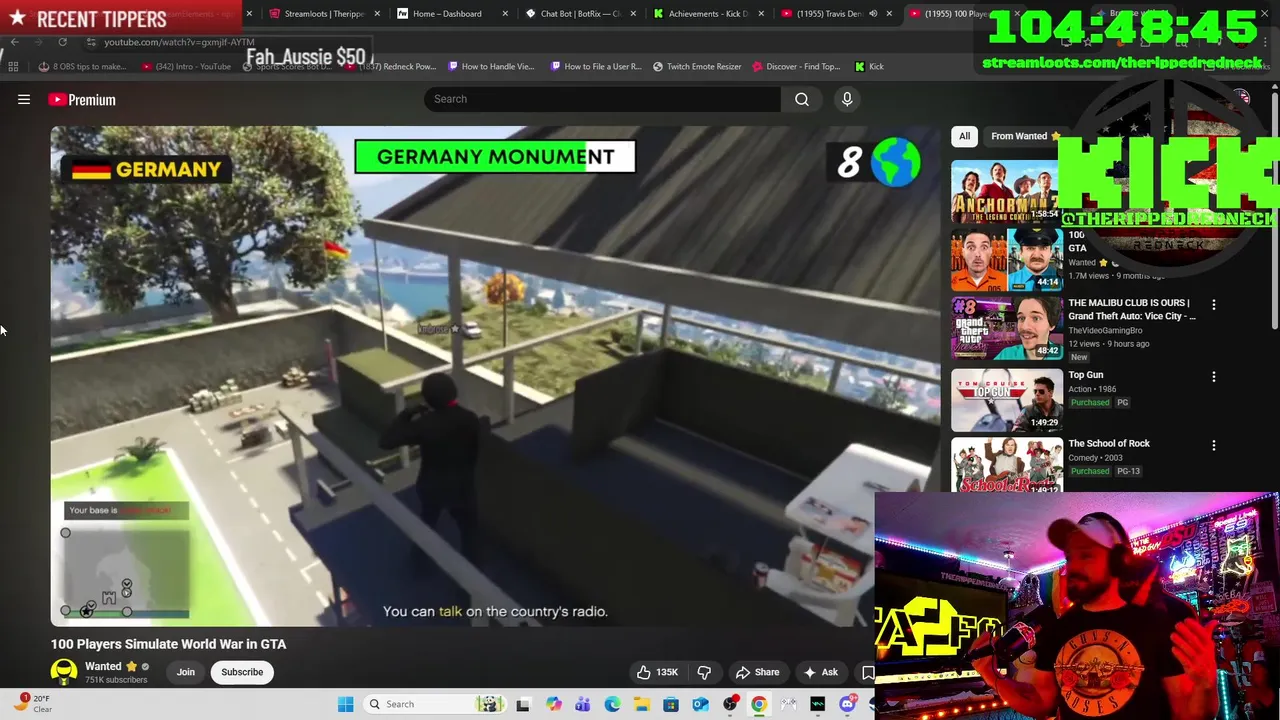Open the YouTube guide hamburger menu
Screen dimensions: 1280x720
(24, 99)
